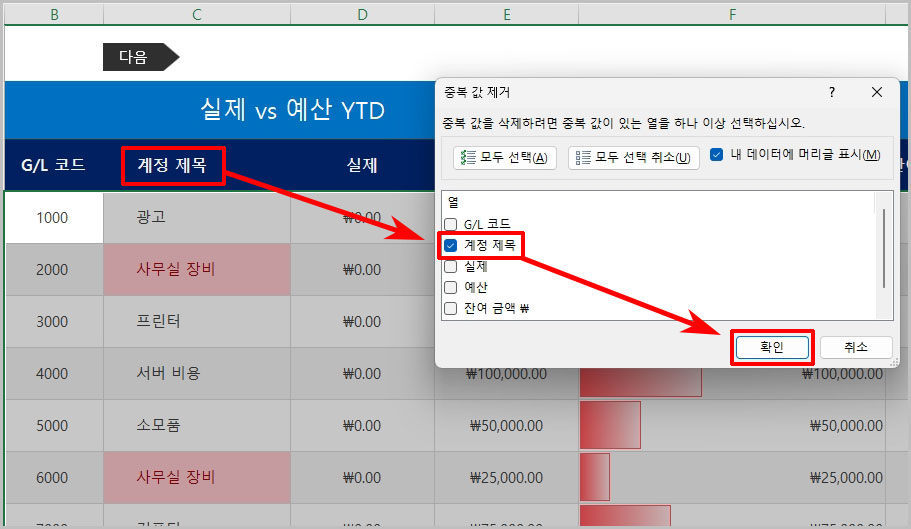Viewport: 911px width, 529px height.
Task: Select 사무실 장비 cell in row 6000
Action: click(x=197, y=477)
